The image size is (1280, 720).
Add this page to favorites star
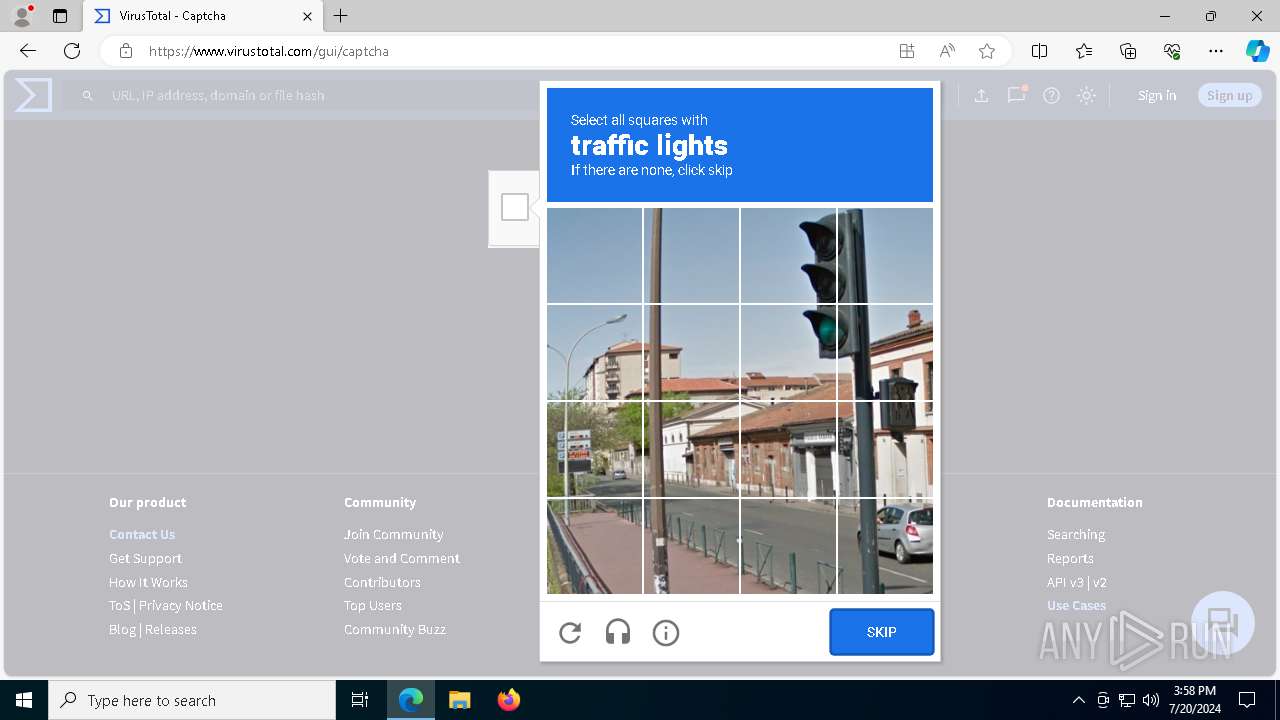(x=987, y=51)
